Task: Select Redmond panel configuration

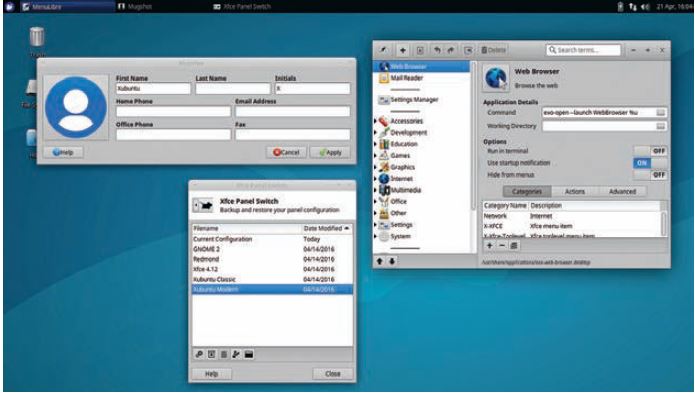Action: [x=272, y=259]
